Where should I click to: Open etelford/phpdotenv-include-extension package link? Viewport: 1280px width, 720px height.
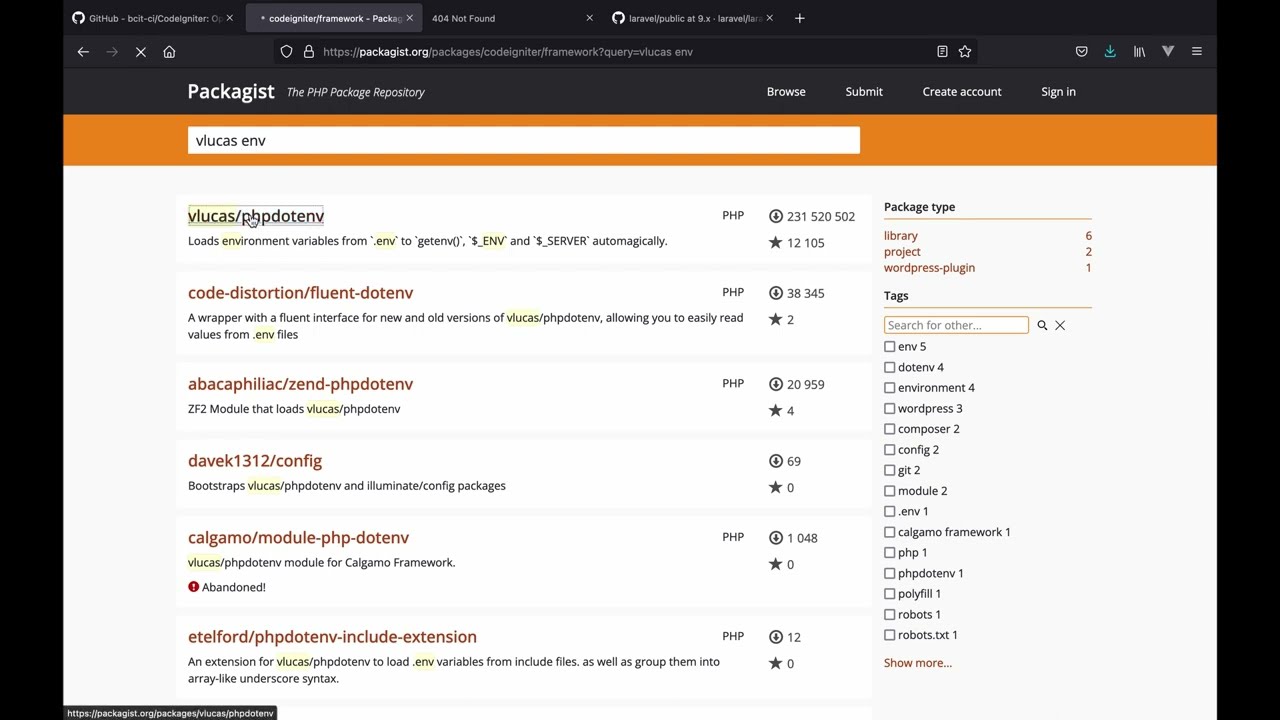(332, 637)
